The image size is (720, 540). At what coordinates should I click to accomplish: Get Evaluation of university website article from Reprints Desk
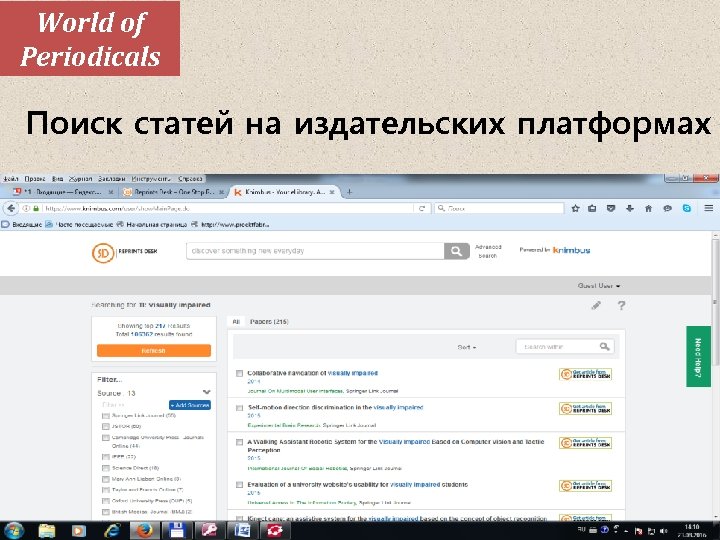[x=585, y=486]
